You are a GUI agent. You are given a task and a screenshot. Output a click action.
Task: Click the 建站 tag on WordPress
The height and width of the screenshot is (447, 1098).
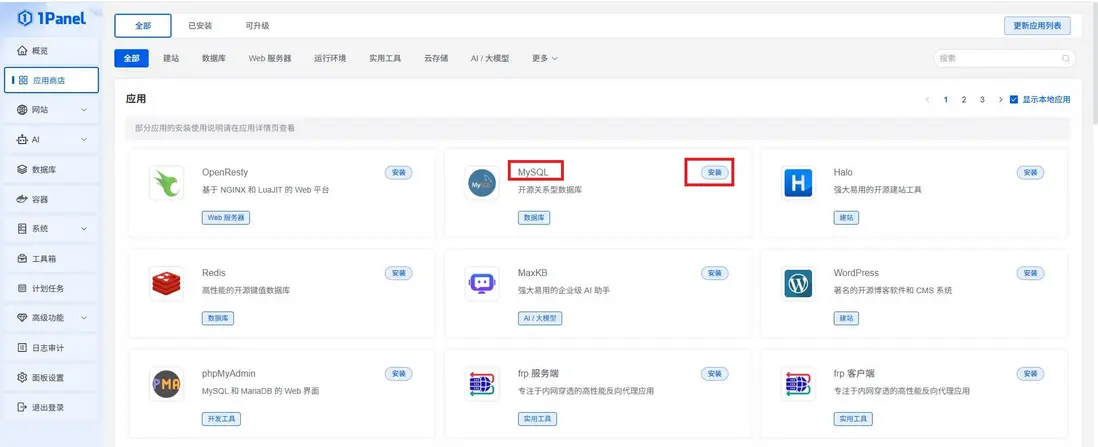point(846,318)
